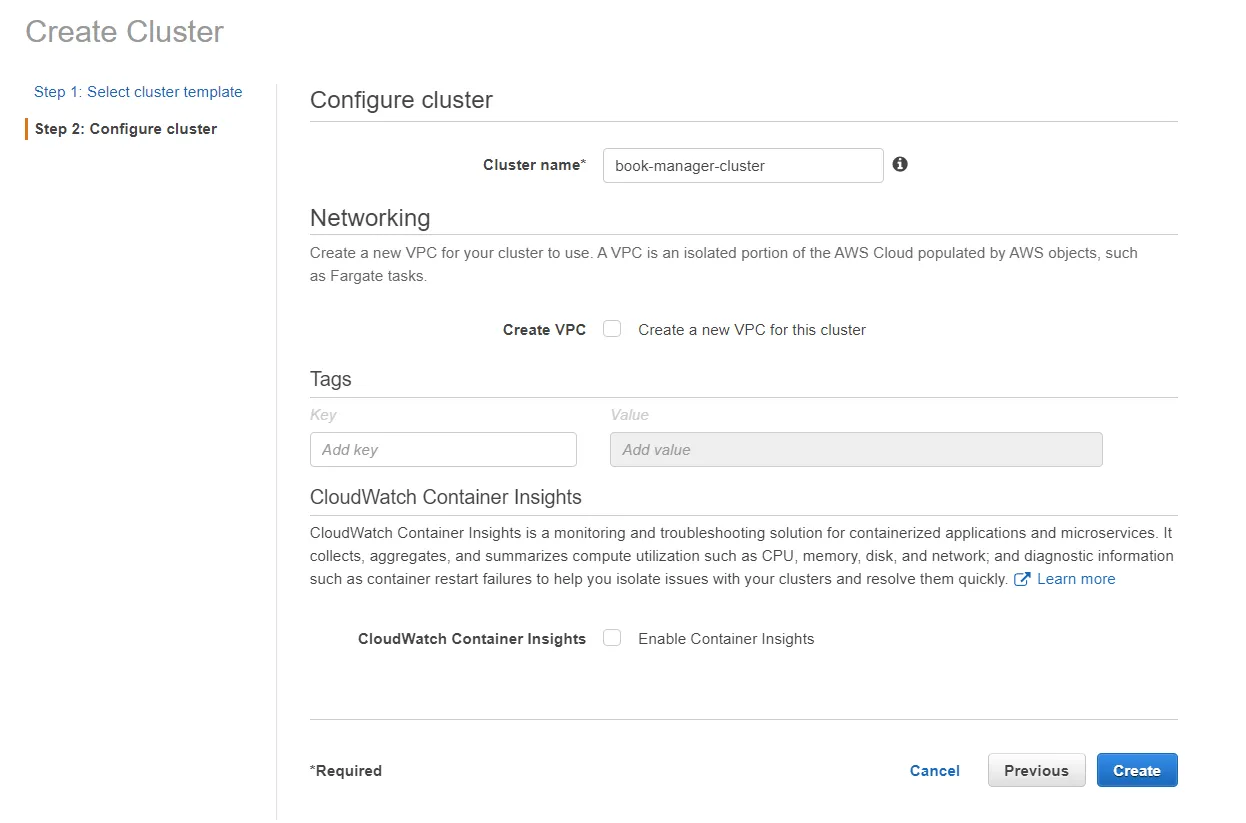Click the Create Cluster page title
1246x823 pixels.
[123, 31]
